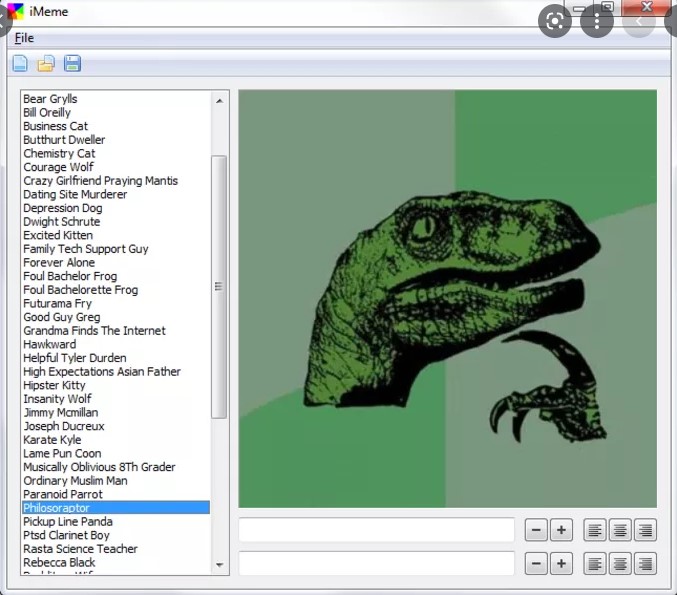677x595 pixels.
Task: Align bottom caption text right
Action: coord(645,563)
